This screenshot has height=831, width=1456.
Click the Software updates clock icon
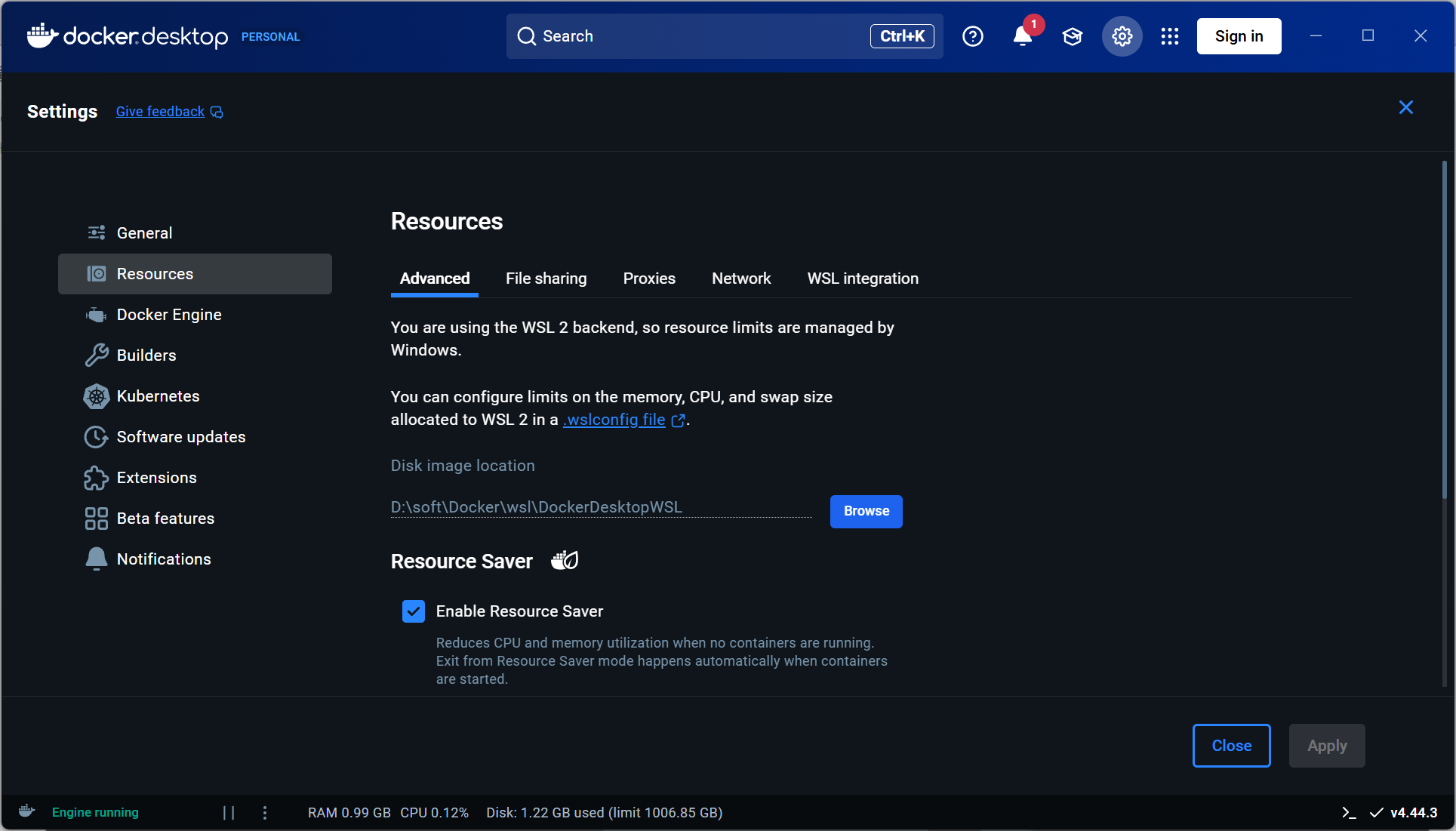(x=97, y=436)
